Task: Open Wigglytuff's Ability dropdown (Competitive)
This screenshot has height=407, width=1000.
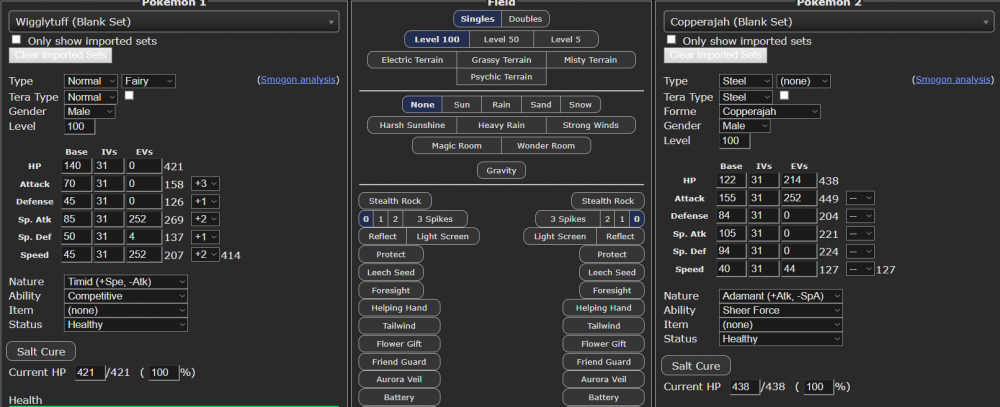Action: 126,296
